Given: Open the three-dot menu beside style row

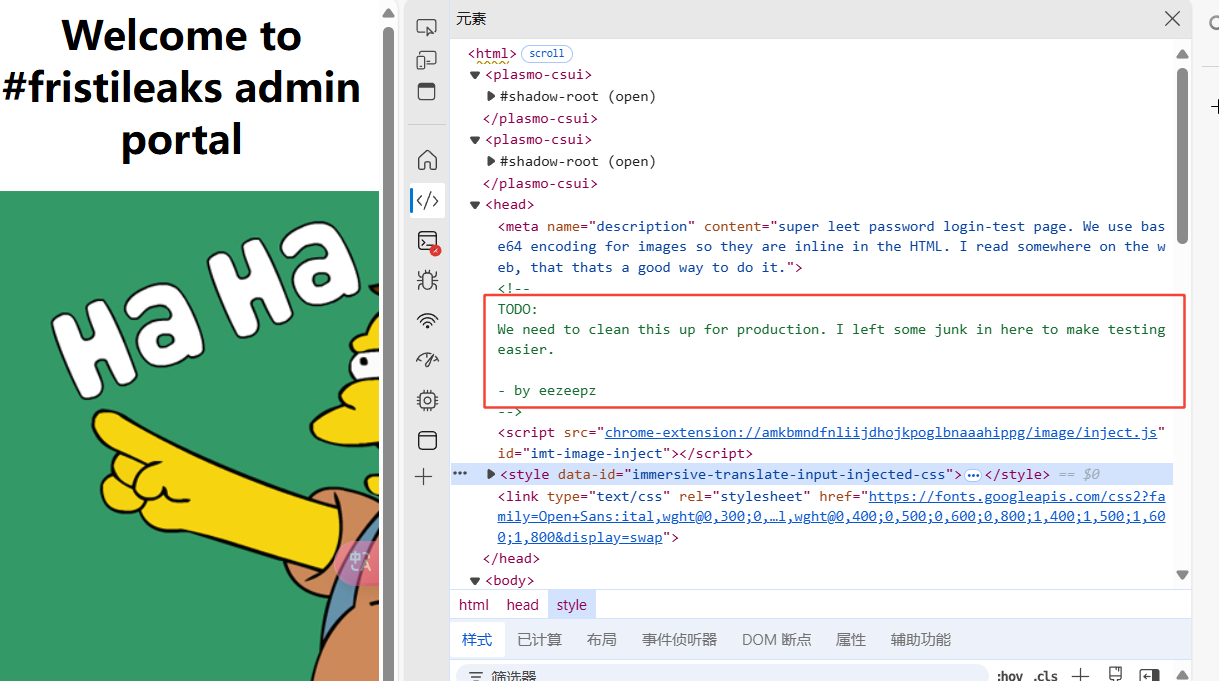Looking at the screenshot, I should [x=460, y=474].
